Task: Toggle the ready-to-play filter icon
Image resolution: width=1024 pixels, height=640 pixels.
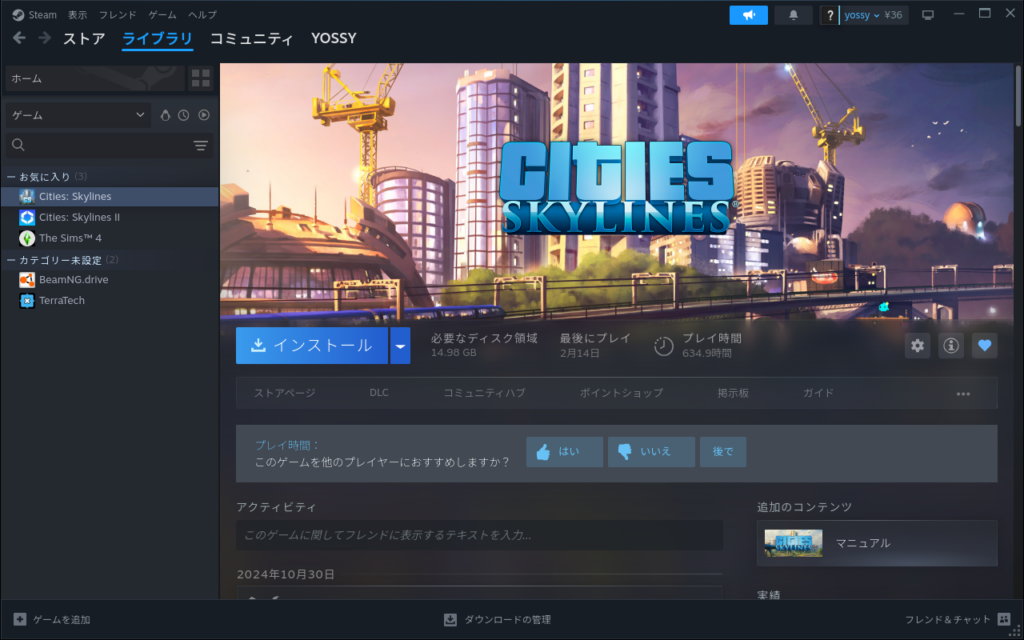Action: pos(204,115)
